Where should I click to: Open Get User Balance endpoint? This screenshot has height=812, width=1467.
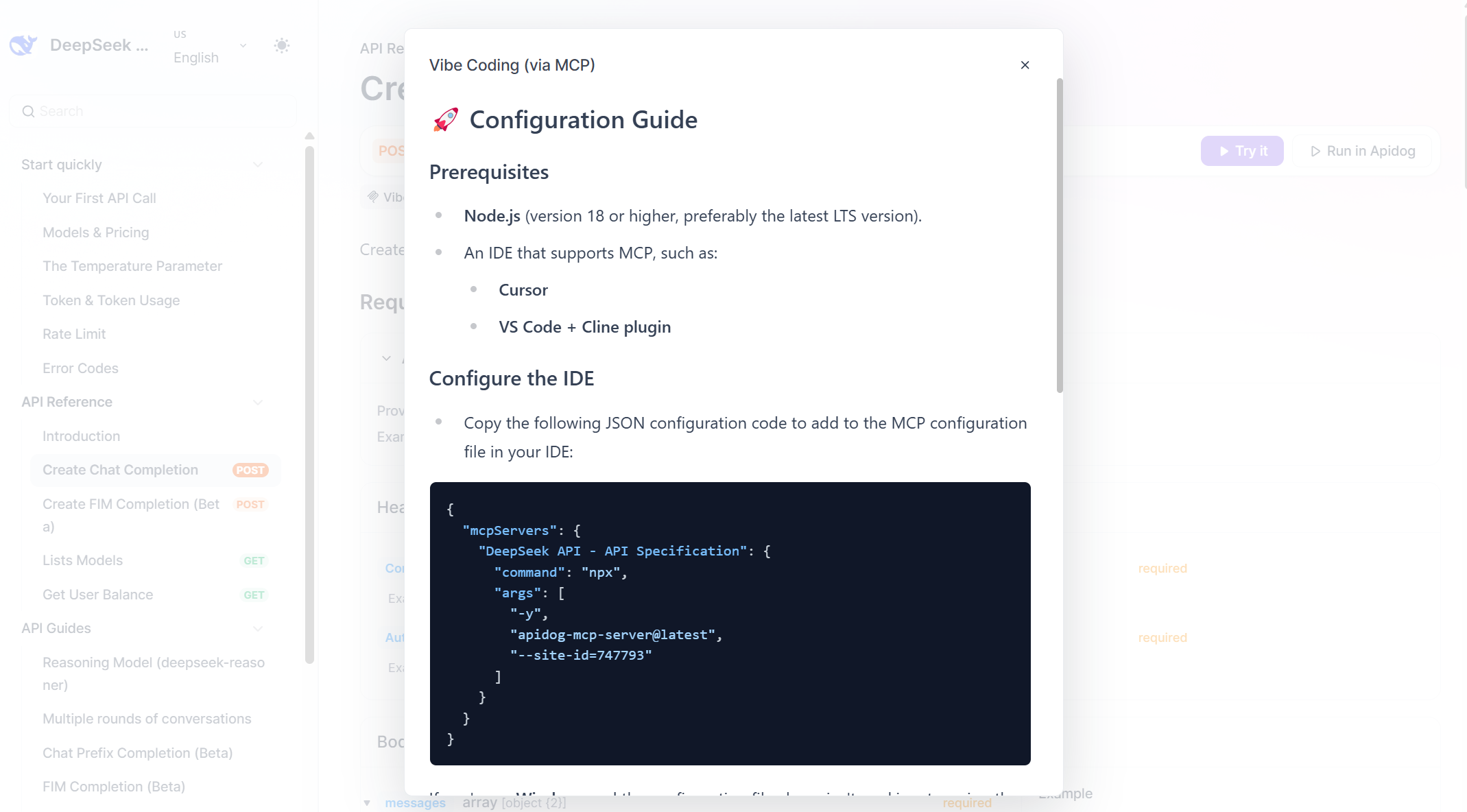(156, 595)
